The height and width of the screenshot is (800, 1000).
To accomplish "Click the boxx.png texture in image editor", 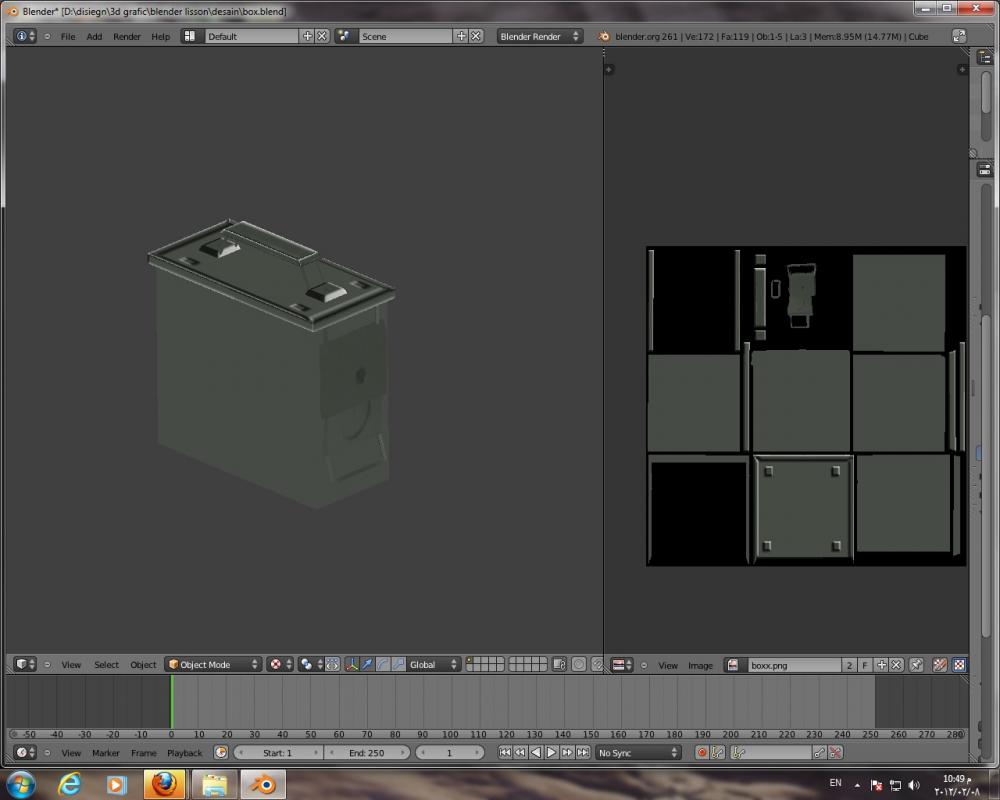I will pos(806,406).
